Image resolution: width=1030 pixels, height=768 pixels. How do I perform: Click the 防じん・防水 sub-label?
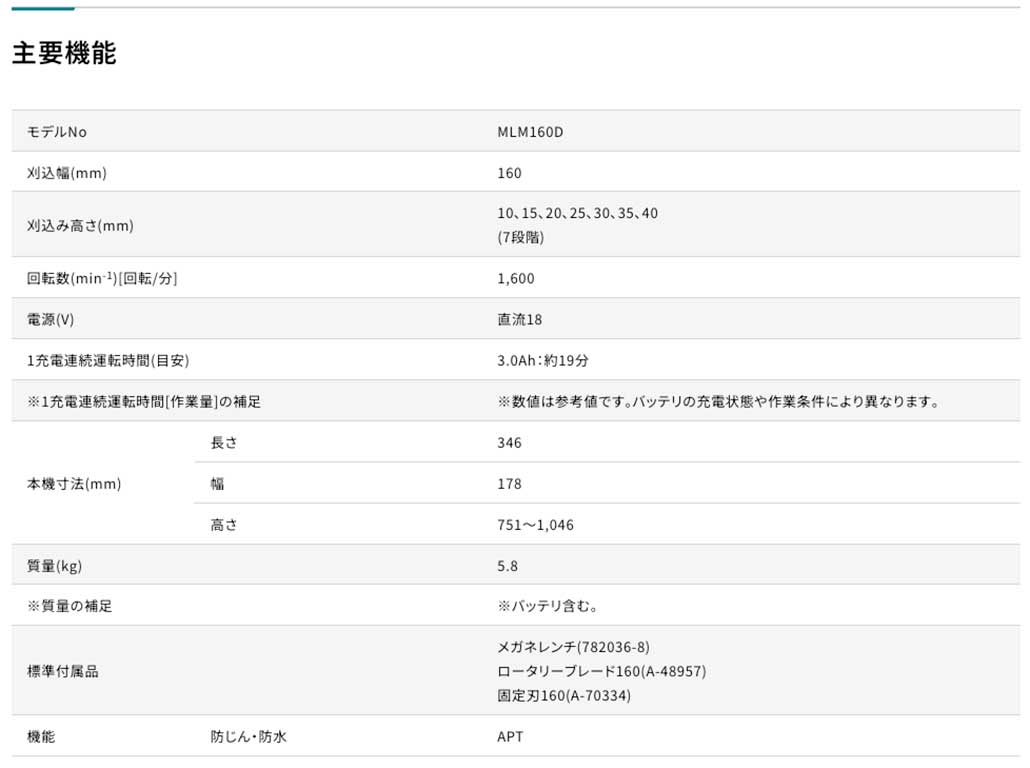click(x=248, y=736)
